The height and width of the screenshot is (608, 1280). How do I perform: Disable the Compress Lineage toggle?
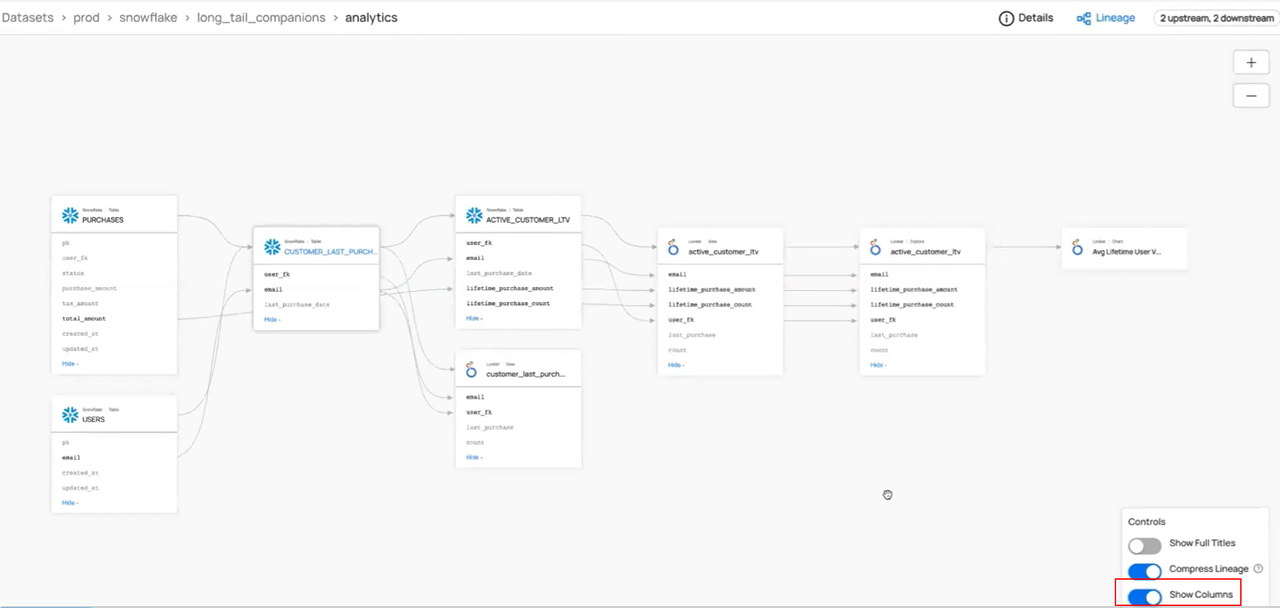coord(1145,571)
